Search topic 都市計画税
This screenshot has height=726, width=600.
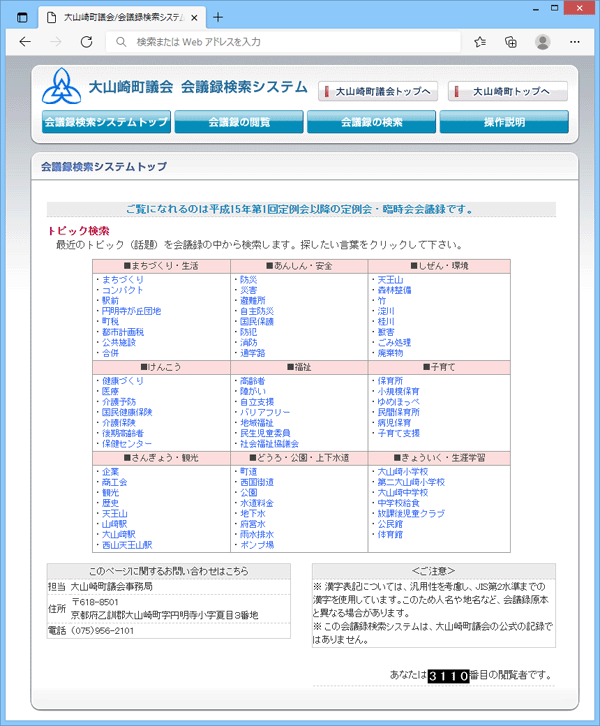pos(123,332)
